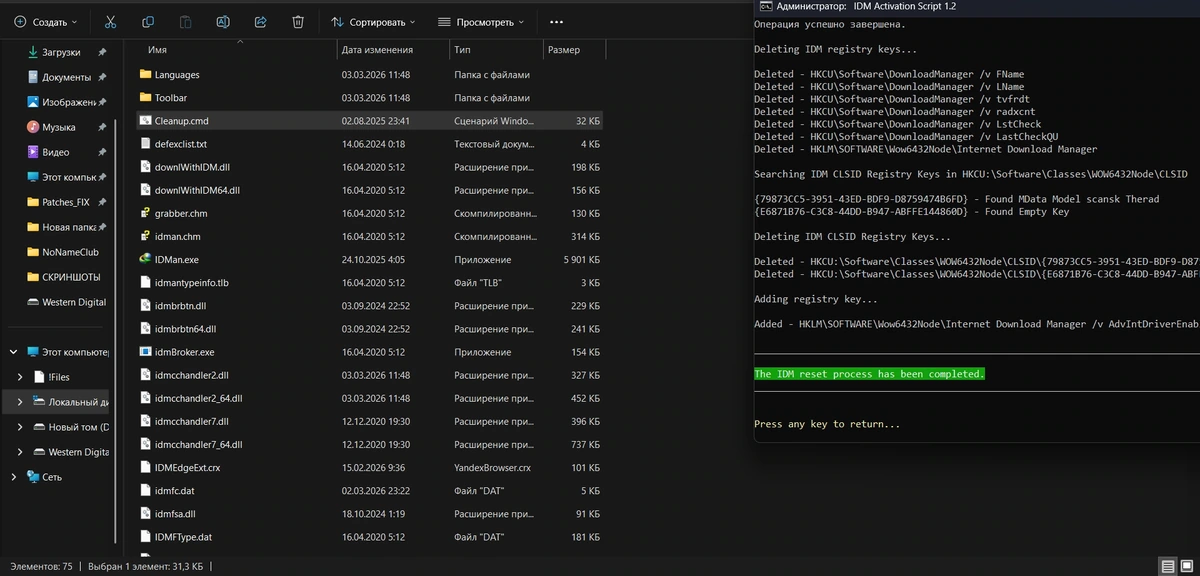1200x576 pixels.
Task: Click the grabber.chm help file icon
Action: click(145, 213)
